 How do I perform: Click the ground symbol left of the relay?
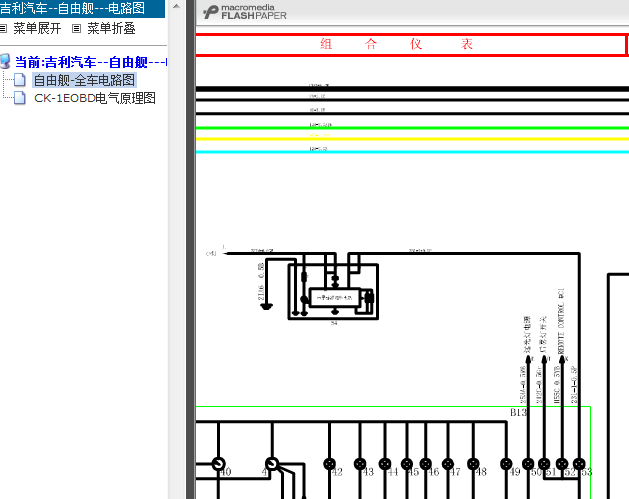pyautogui.click(x=266, y=306)
